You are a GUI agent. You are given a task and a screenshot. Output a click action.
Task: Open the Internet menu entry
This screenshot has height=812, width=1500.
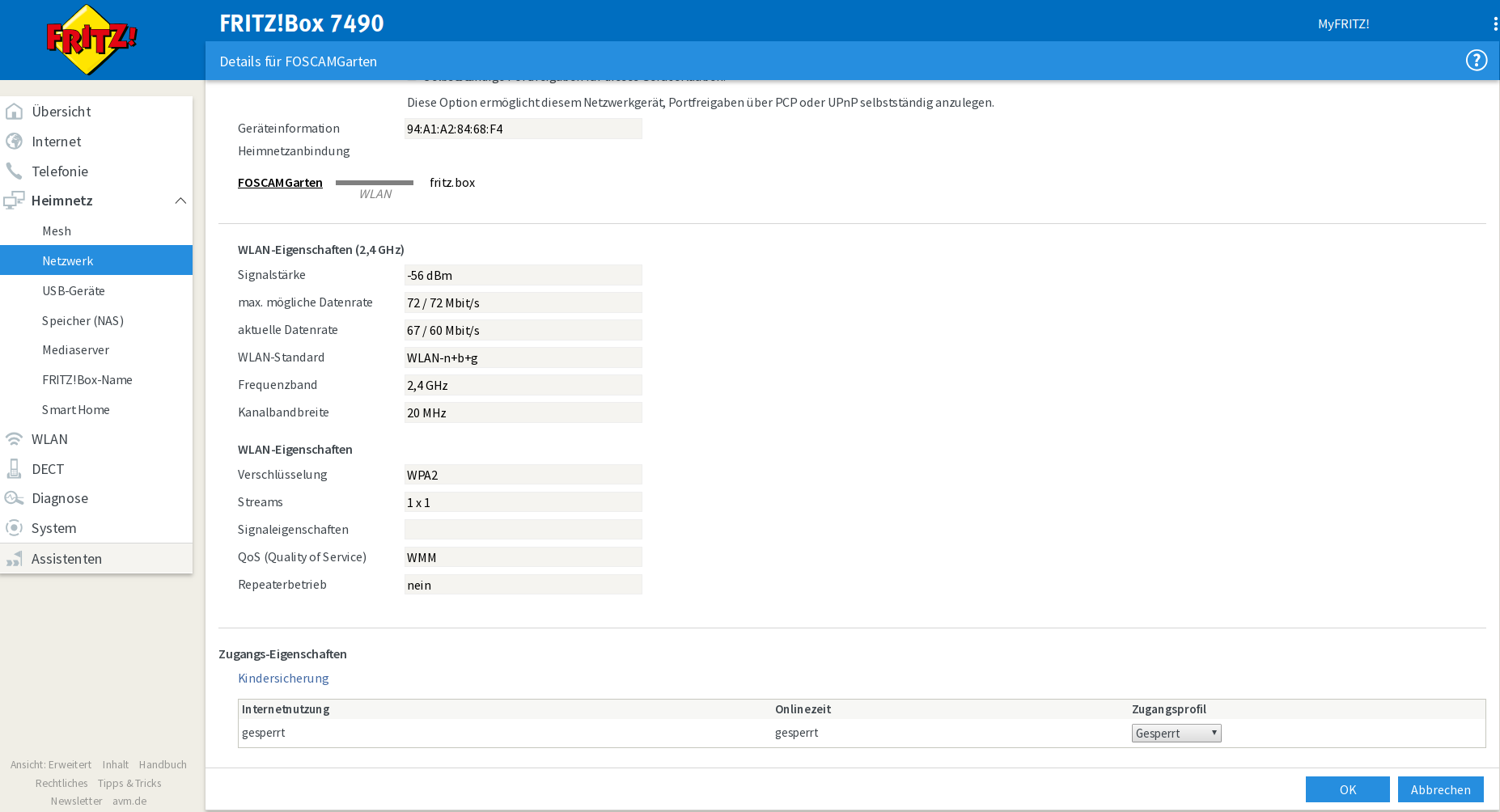(x=96, y=142)
